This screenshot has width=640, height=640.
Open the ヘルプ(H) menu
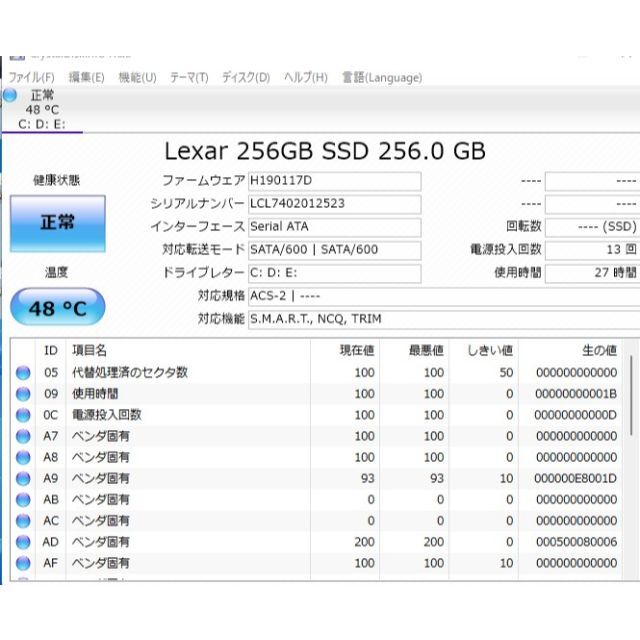(306, 77)
